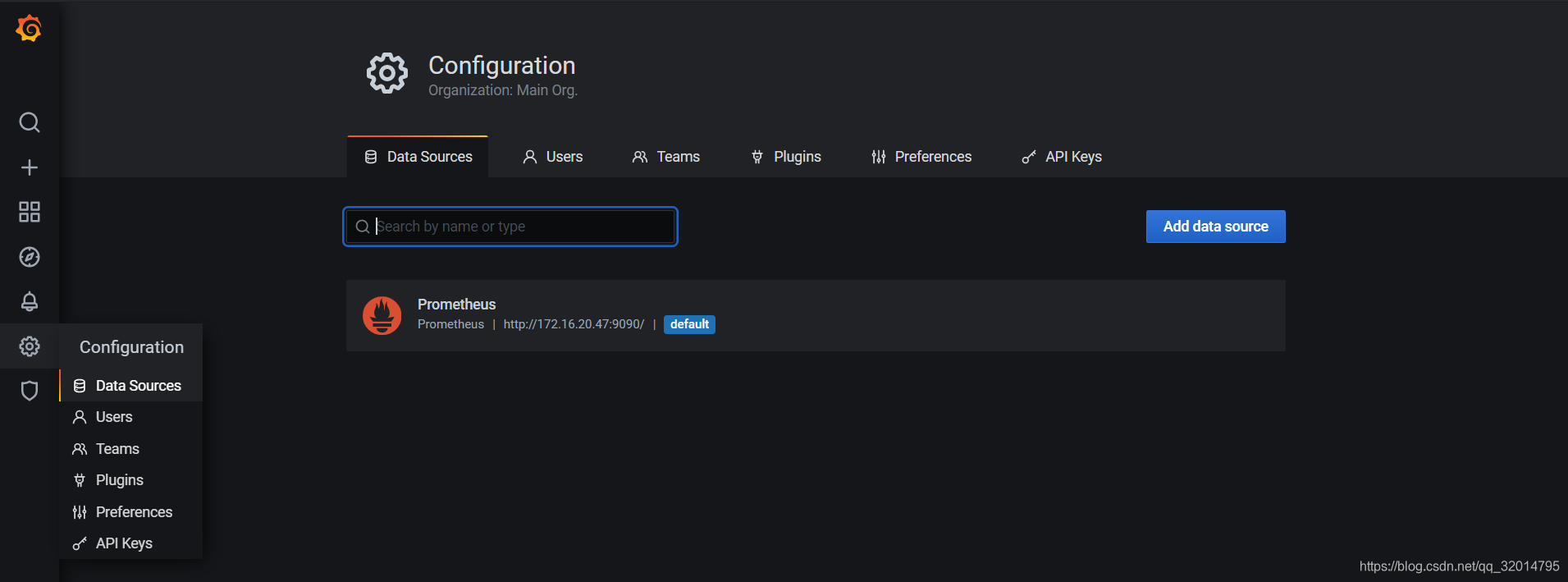Open the Alerting bell icon
Viewport: 1568px width, 582px height.
tap(30, 301)
